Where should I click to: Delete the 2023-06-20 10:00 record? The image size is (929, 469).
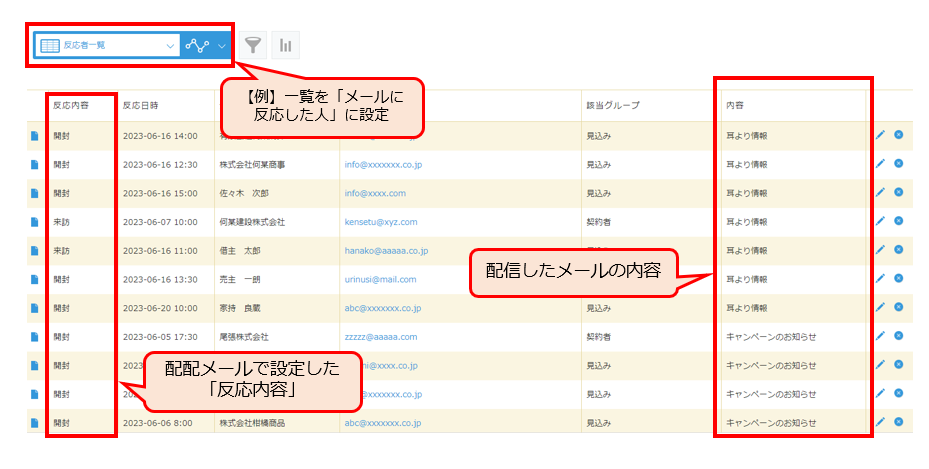pyautogui.click(x=899, y=307)
